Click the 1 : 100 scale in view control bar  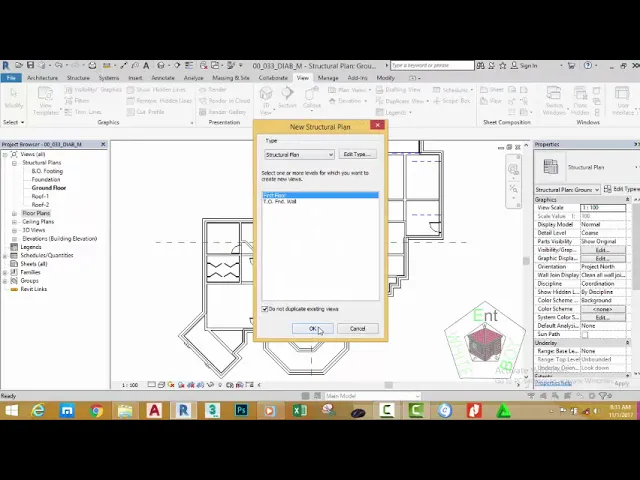point(130,385)
